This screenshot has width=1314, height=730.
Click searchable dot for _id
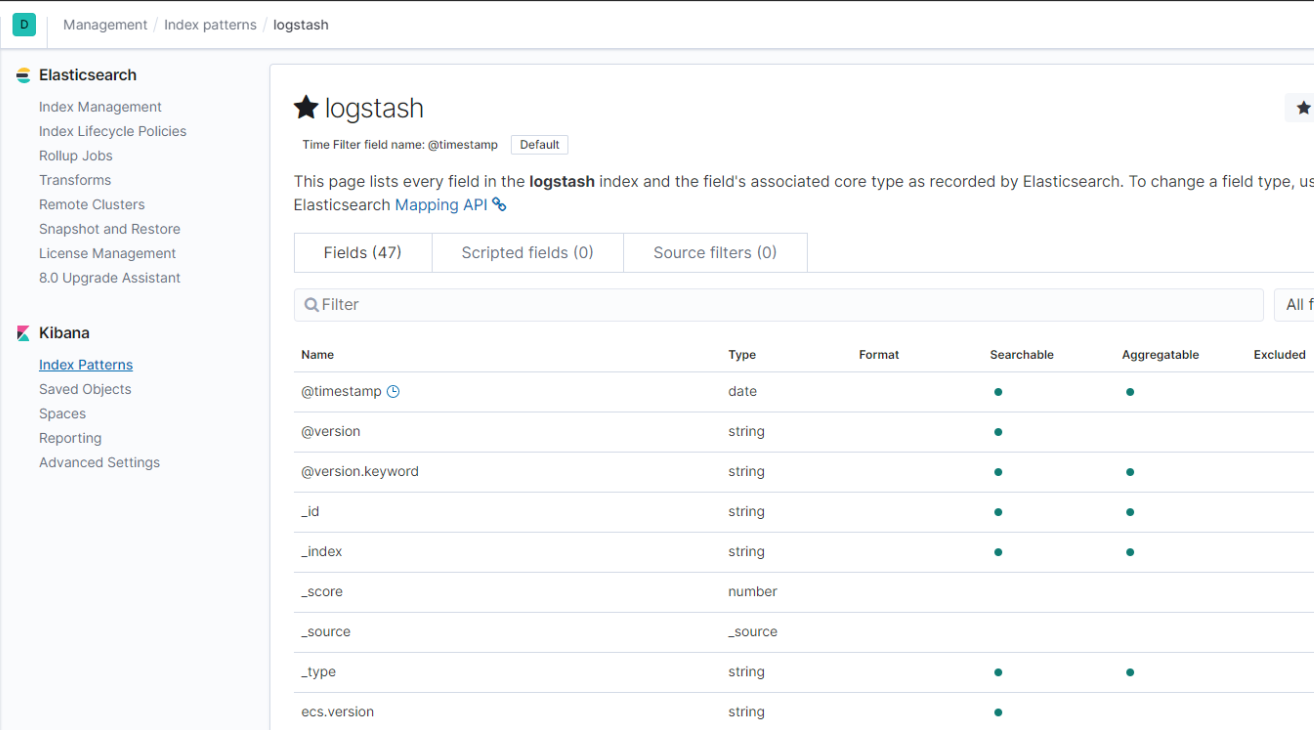(x=998, y=512)
